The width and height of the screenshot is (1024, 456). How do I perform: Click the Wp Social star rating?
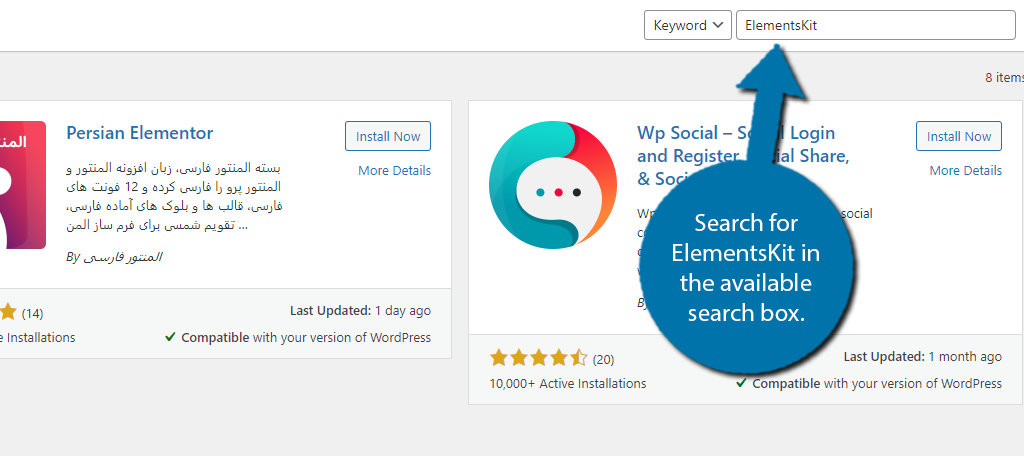pyautogui.click(x=539, y=358)
